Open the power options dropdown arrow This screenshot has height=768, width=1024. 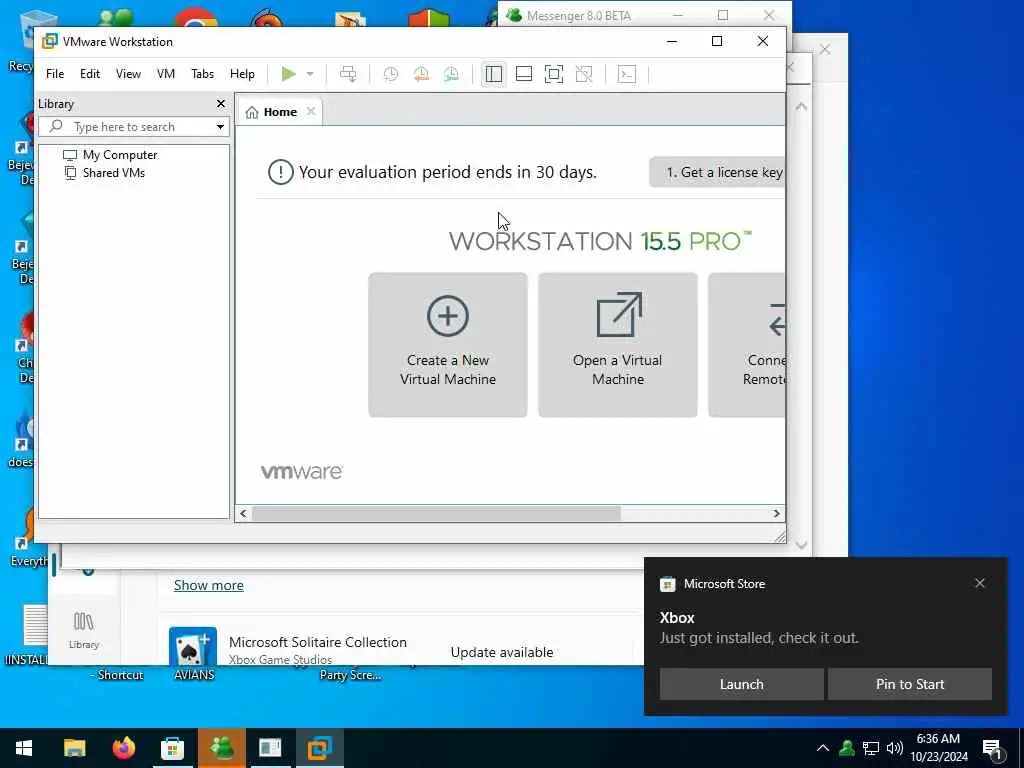[x=310, y=74]
